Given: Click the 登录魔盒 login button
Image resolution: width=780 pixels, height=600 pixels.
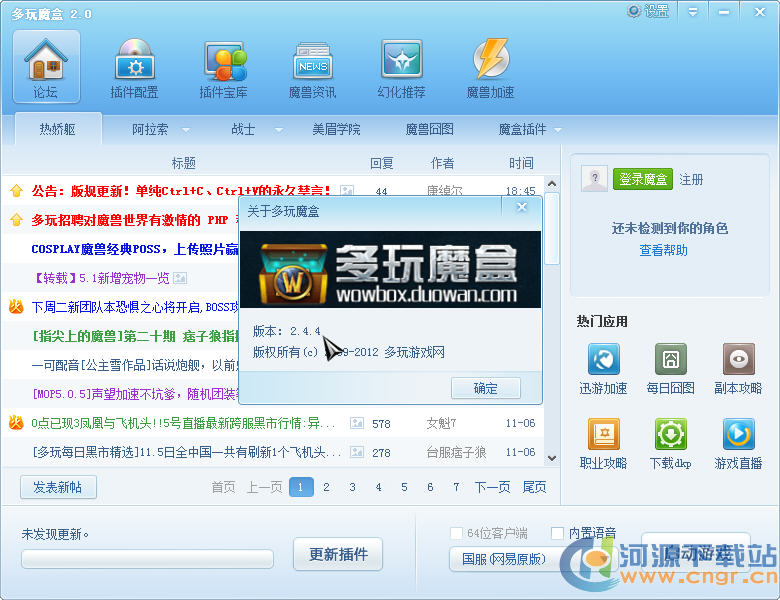Looking at the screenshot, I should click(x=643, y=179).
